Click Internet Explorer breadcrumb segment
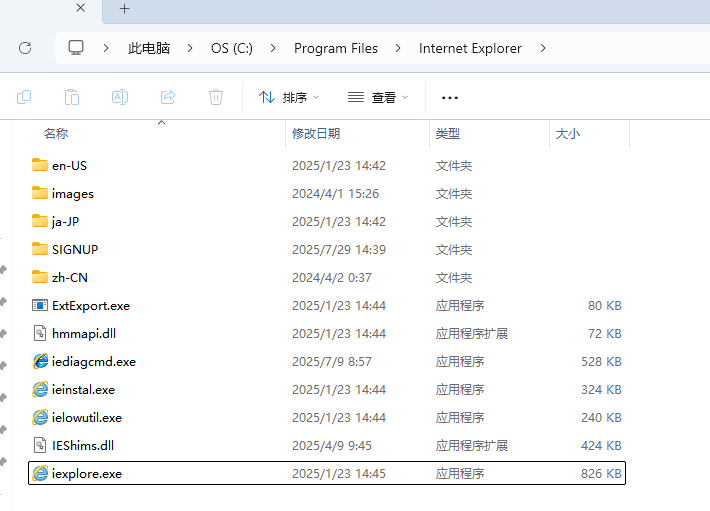 click(x=470, y=48)
